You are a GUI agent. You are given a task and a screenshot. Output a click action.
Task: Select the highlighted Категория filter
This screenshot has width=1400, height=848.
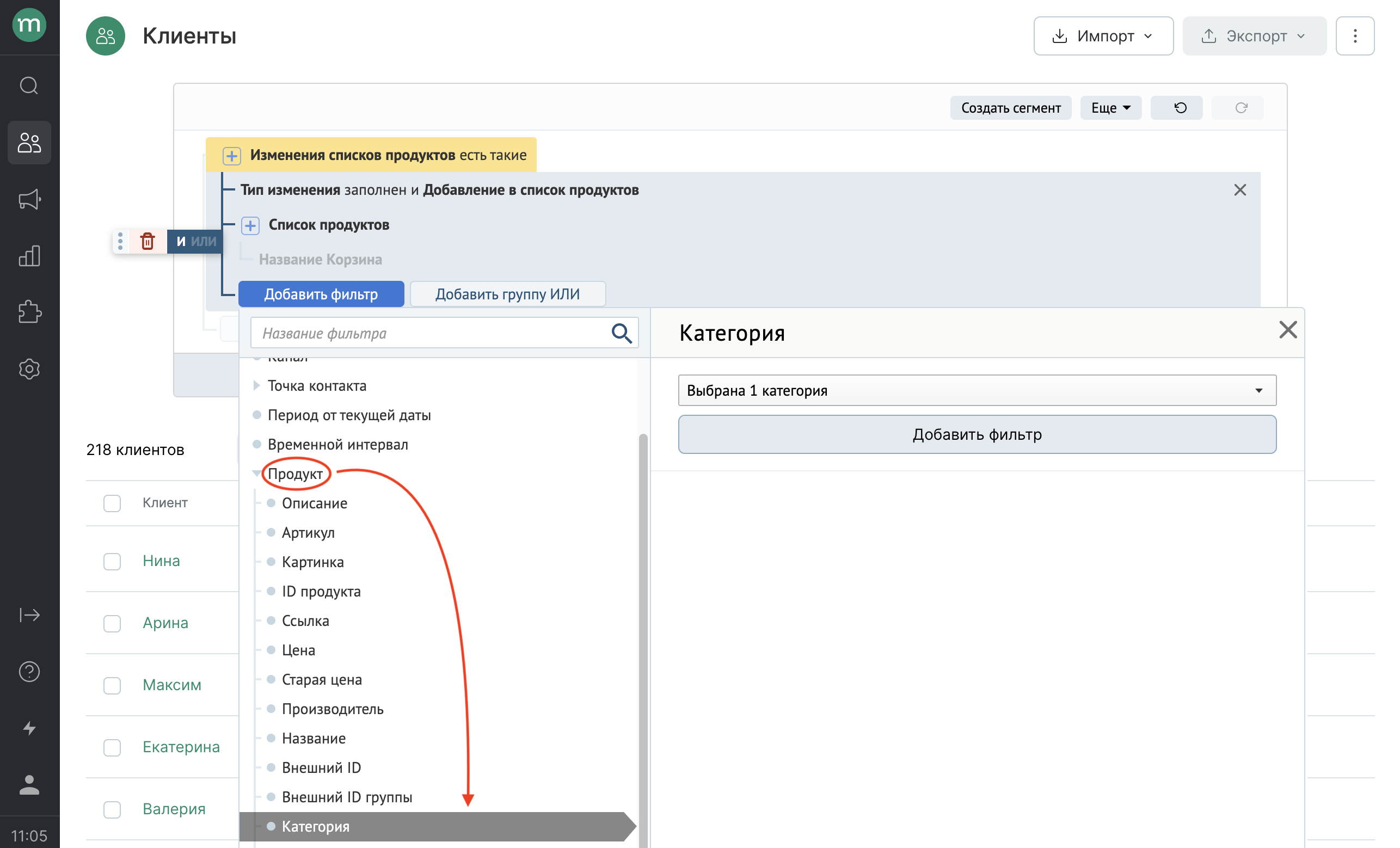pos(438,826)
